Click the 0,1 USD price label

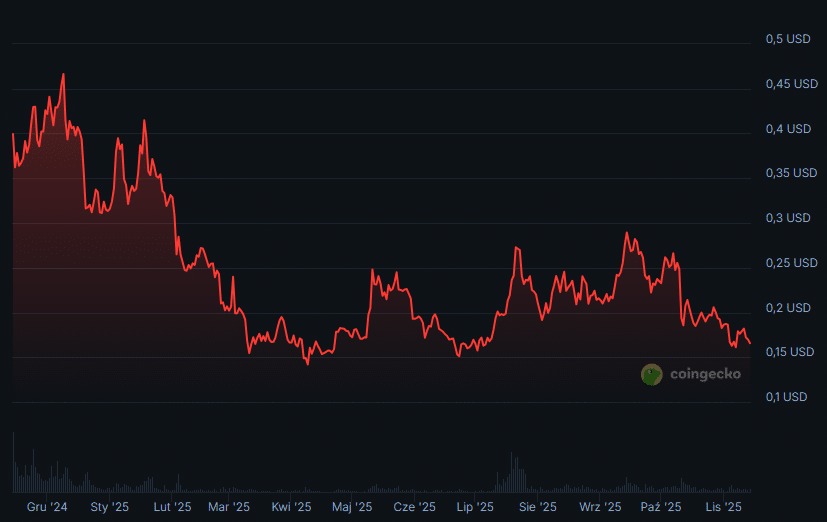coord(788,397)
